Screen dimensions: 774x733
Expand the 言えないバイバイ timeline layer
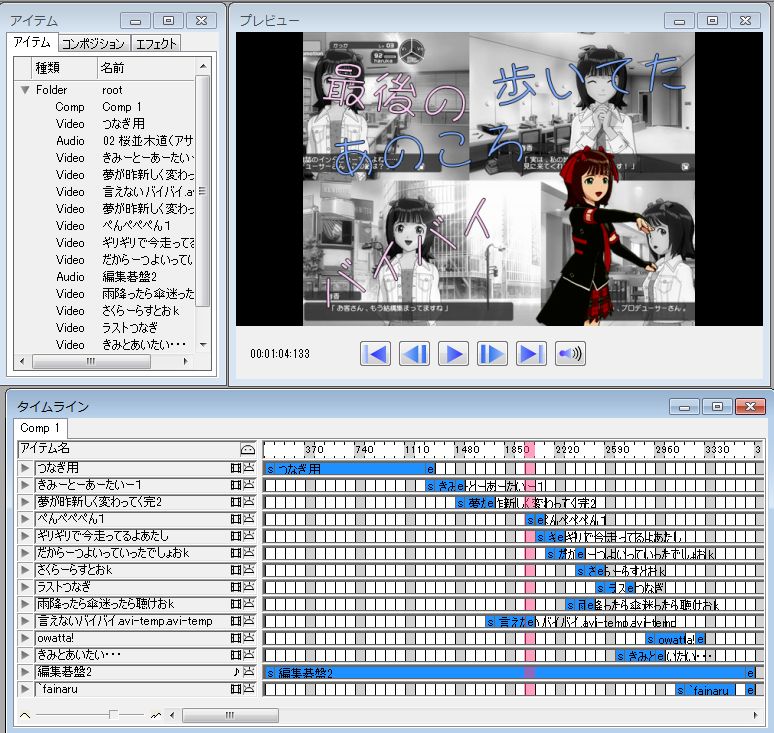coord(25,621)
